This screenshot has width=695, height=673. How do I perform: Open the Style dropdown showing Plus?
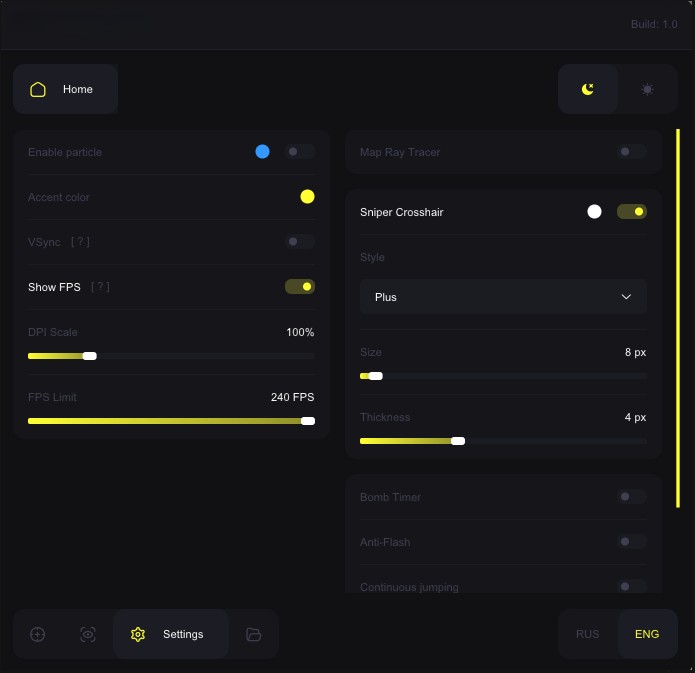coord(503,297)
